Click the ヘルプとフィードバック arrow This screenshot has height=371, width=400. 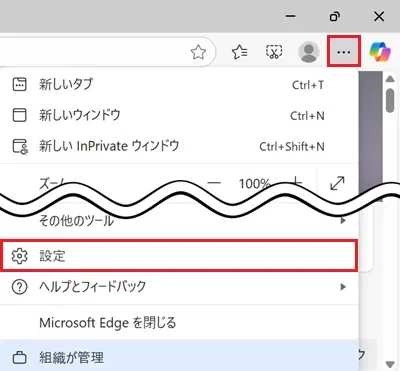(342, 287)
